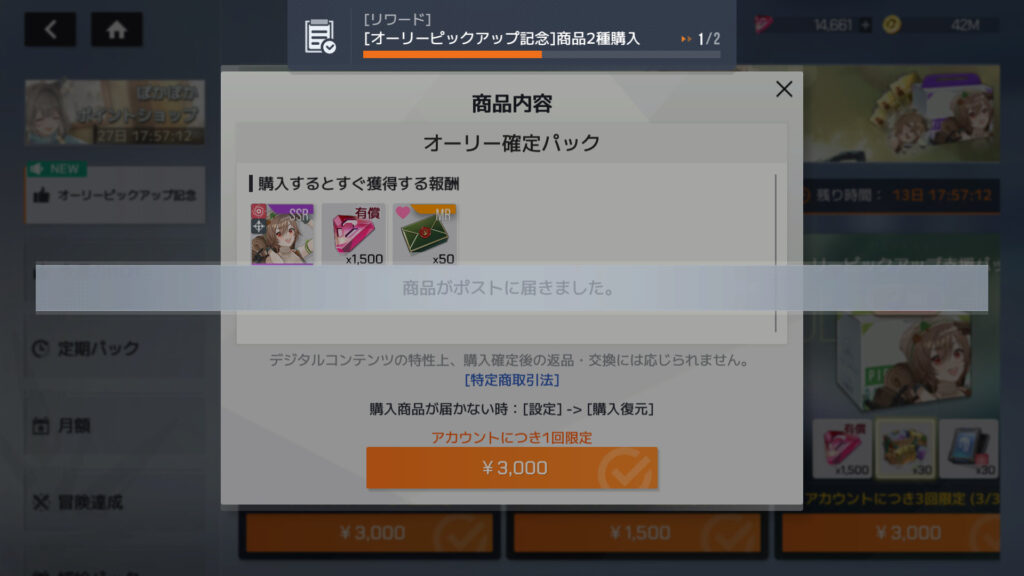Open the point shop banner thumbnail
1024x576 pixels.
click(115, 112)
